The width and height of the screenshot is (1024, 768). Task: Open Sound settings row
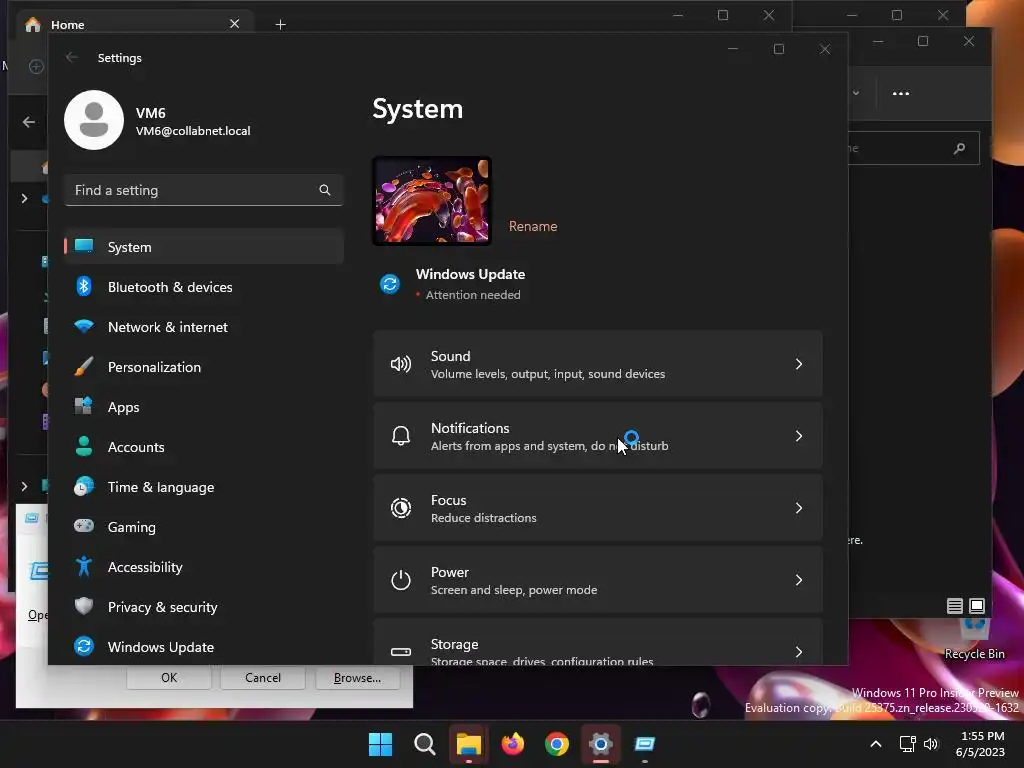click(x=598, y=364)
